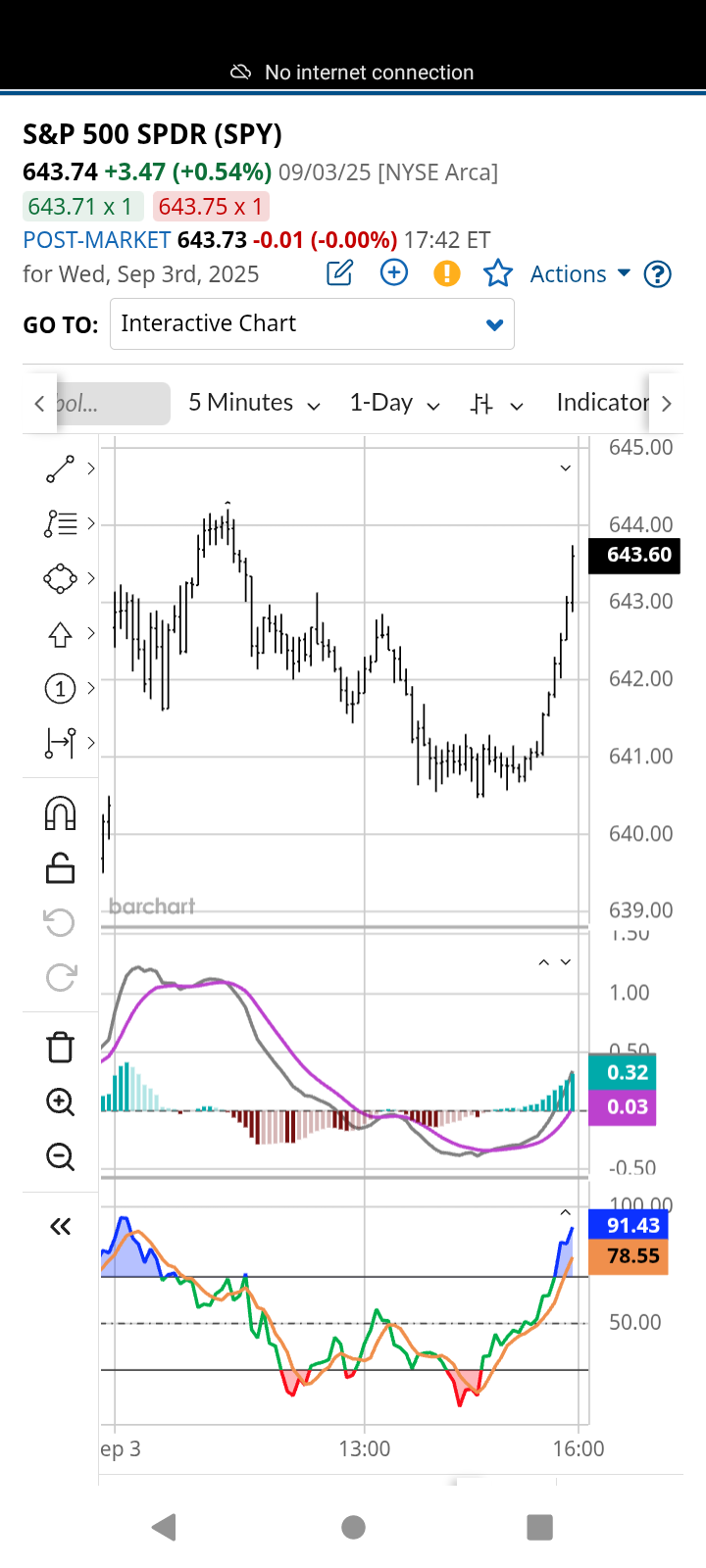Zoom out of the chart
This screenshot has width=706, height=1568.
click(61, 1156)
